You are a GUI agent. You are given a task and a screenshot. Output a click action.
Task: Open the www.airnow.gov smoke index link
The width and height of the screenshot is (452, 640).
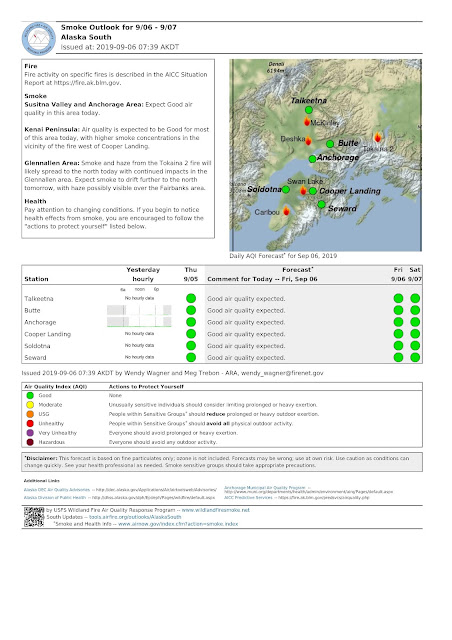178,524
